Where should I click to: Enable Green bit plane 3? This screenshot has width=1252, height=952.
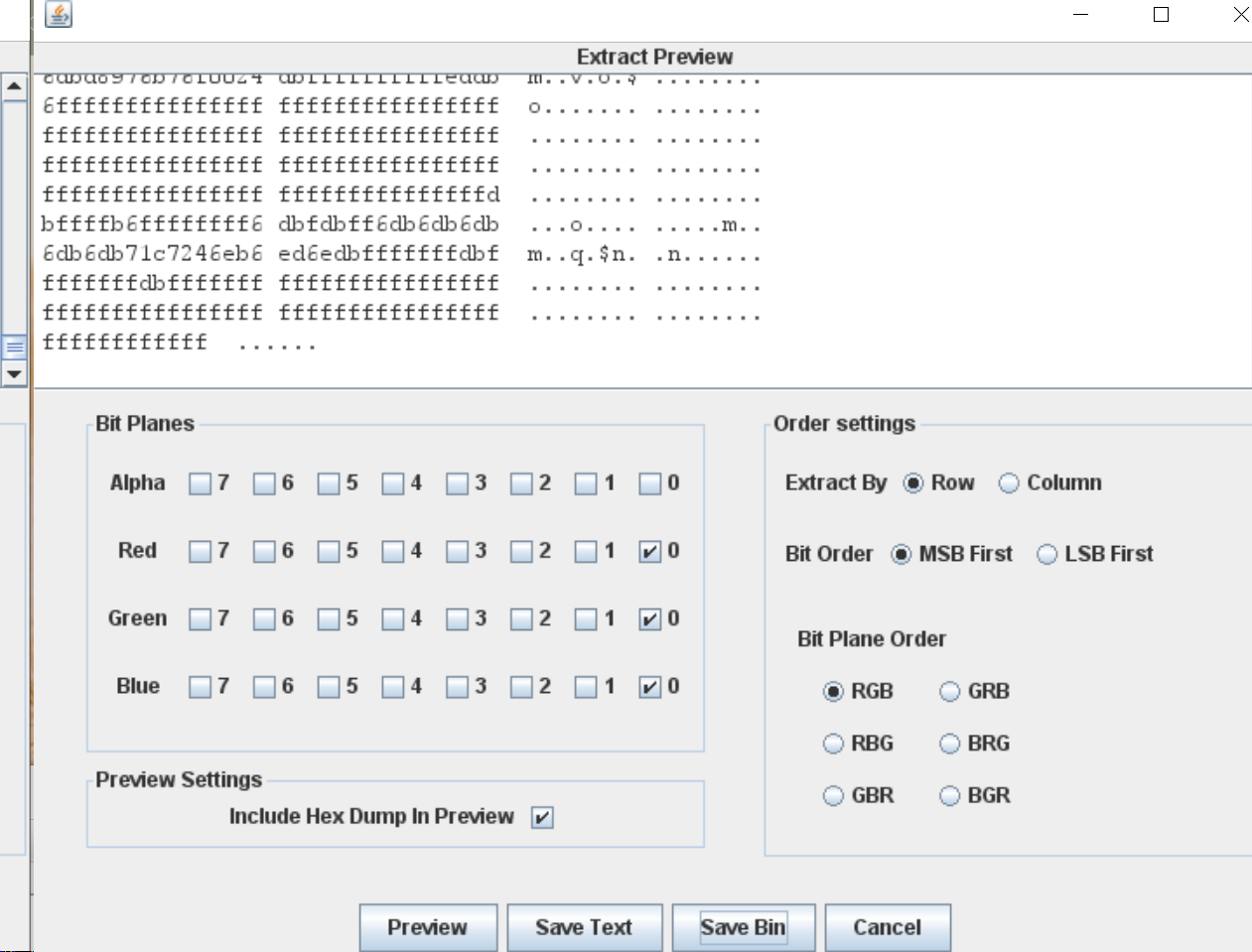tap(457, 619)
